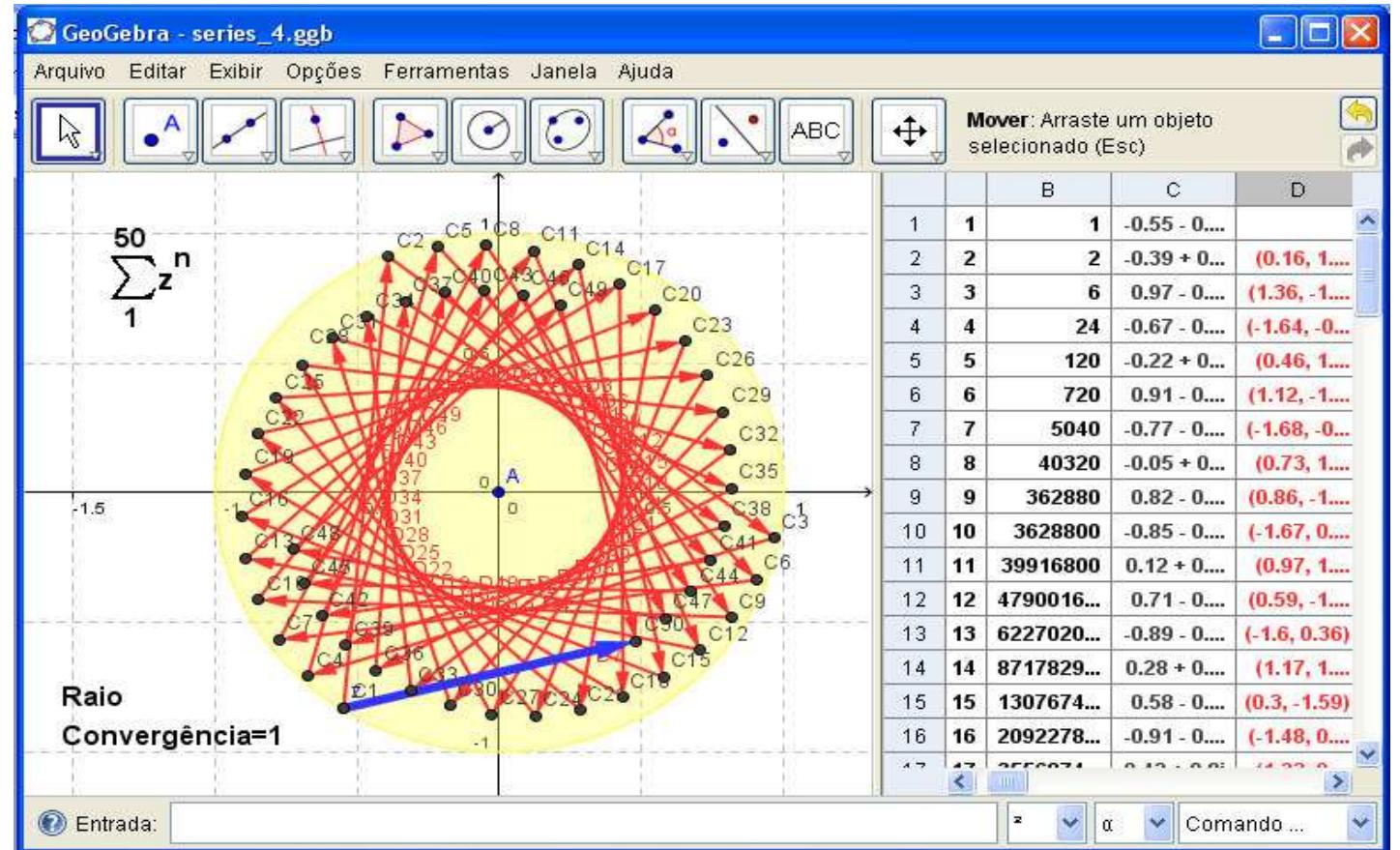Screen dimensions: 1400x850
Task: Click spreadsheet scroll down arrow
Action: click(x=1367, y=754)
